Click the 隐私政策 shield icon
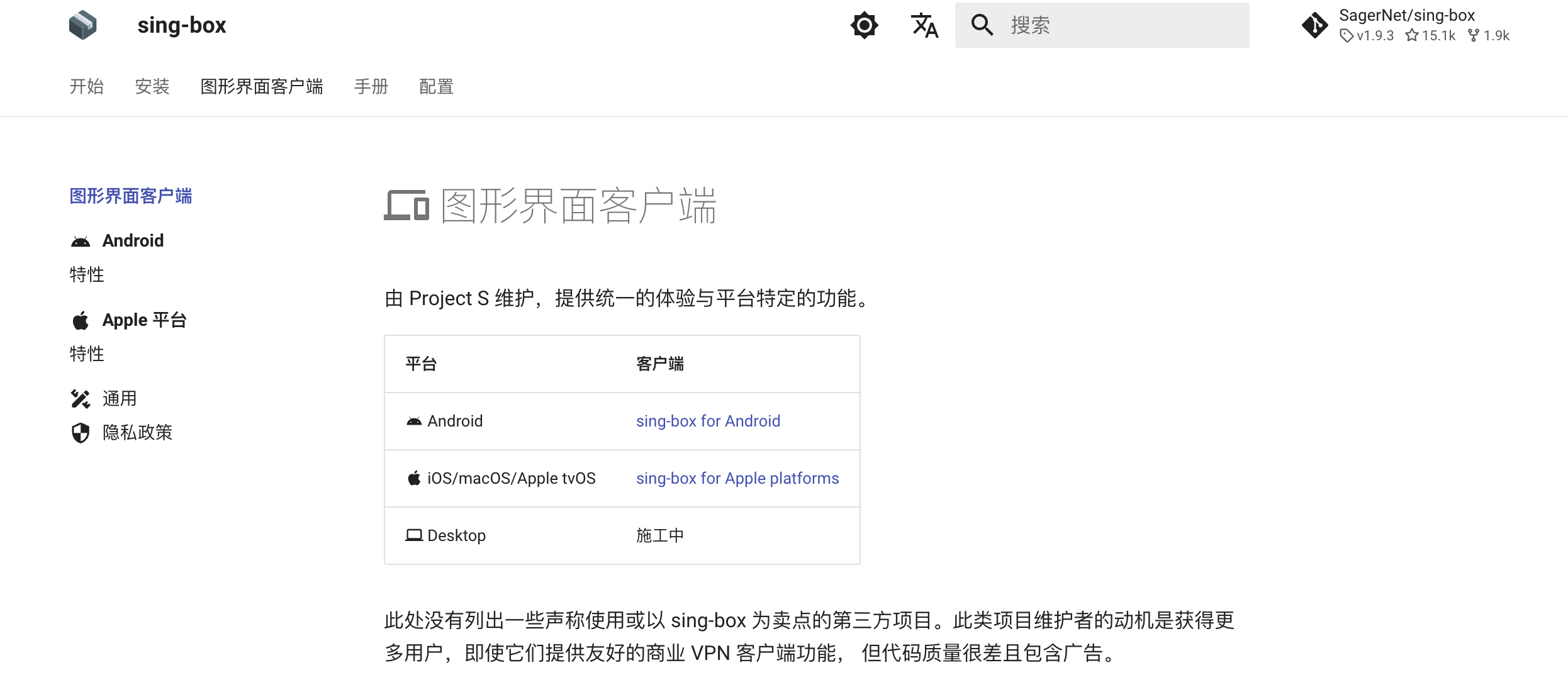Image resolution: width=1568 pixels, height=692 pixels. 81,433
